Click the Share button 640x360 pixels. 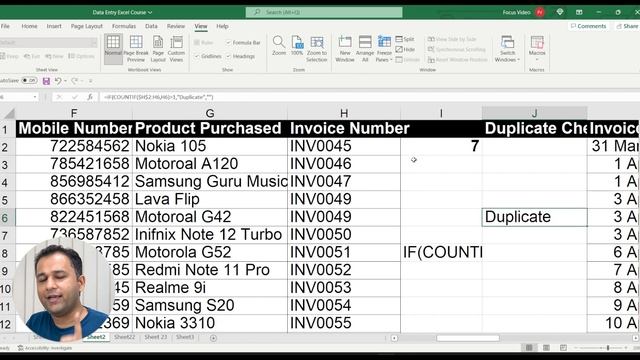pyautogui.click(x=627, y=26)
